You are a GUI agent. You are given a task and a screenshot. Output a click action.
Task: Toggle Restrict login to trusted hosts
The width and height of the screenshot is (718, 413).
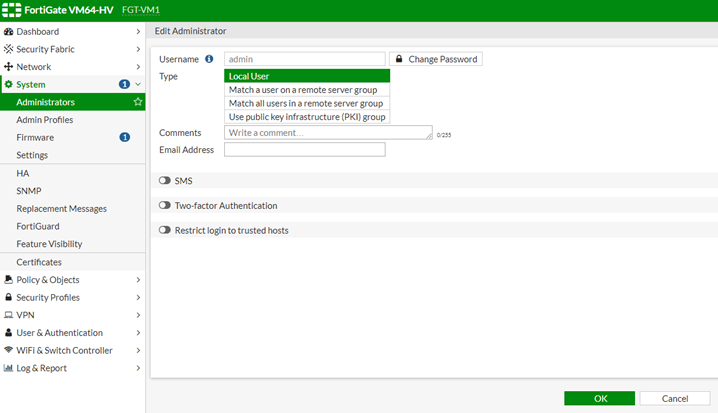(x=165, y=230)
